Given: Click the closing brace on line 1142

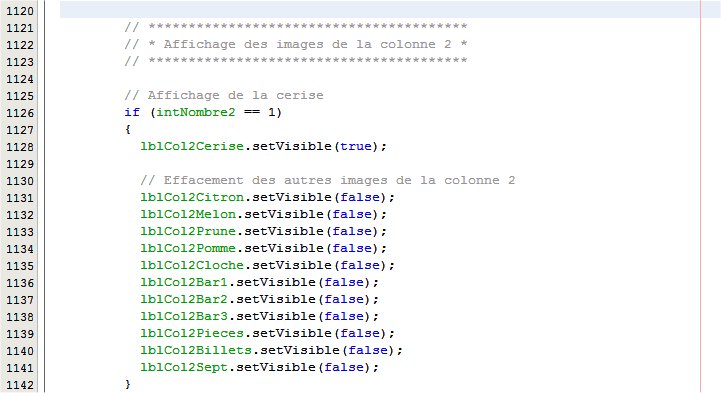Looking at the screenshot, I should coord(128,384).
